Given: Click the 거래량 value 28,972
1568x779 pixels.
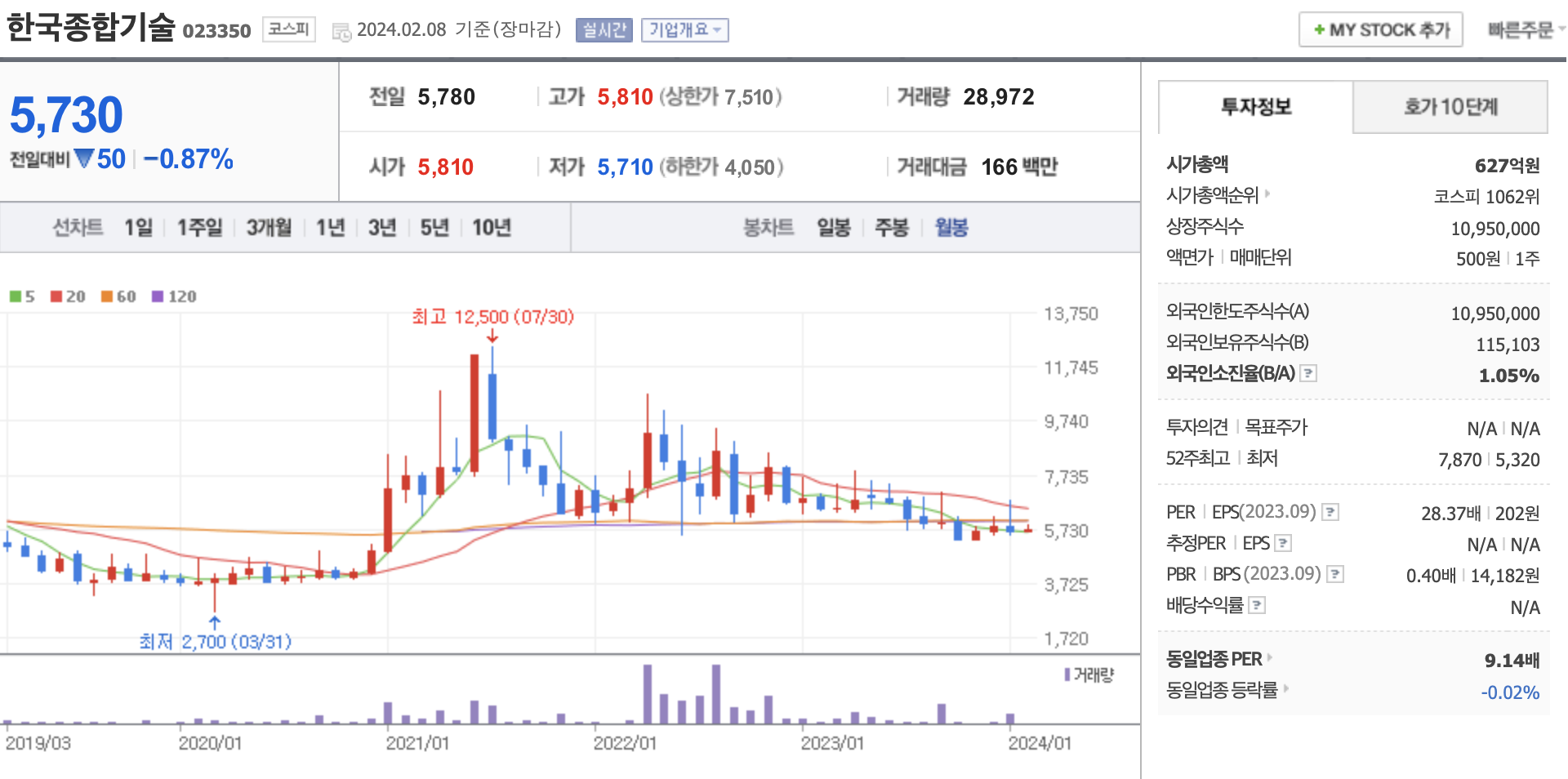Looking at the screenshot, I should [x=999, y=97].
